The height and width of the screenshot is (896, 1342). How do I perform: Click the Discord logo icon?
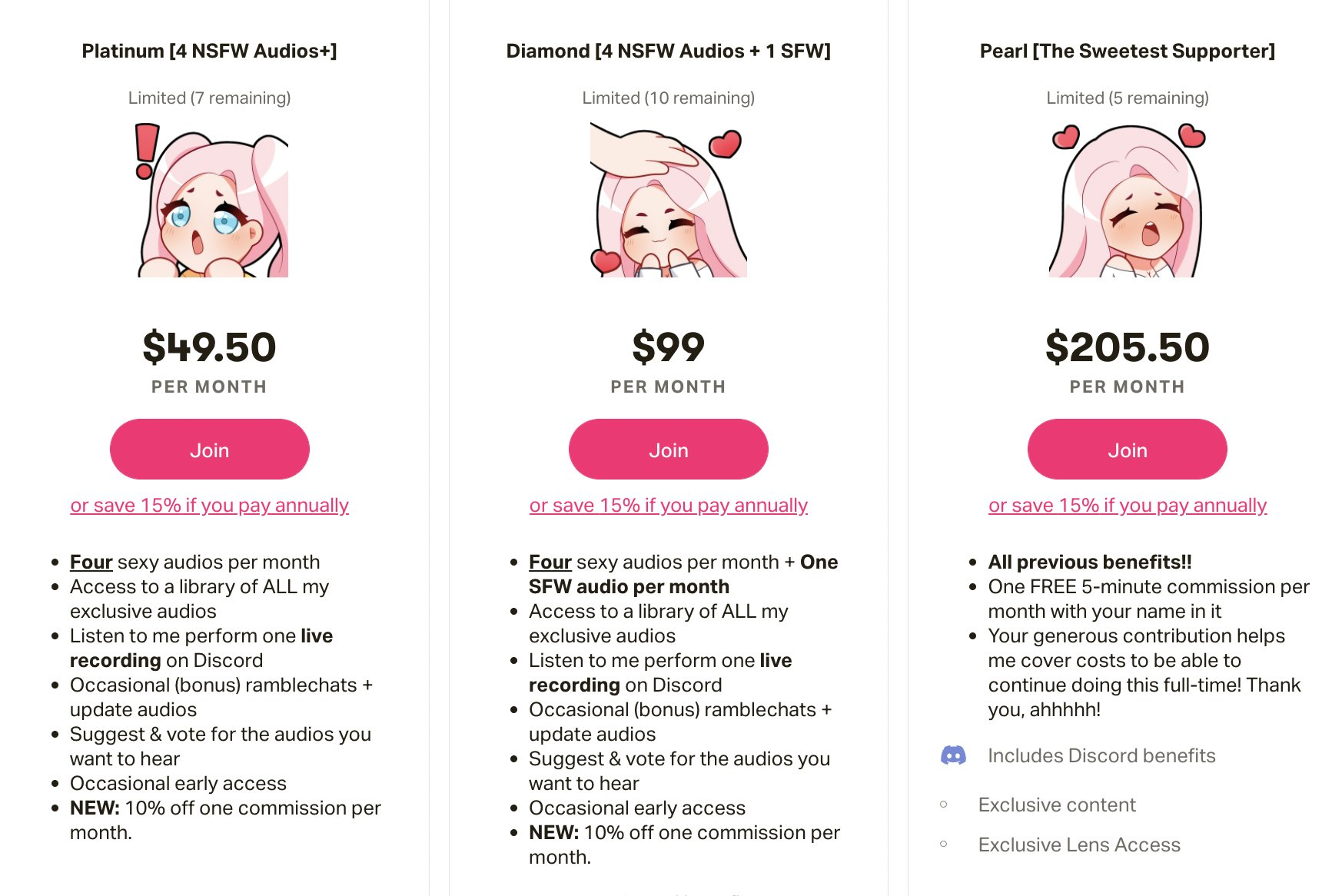pos(953,755)
